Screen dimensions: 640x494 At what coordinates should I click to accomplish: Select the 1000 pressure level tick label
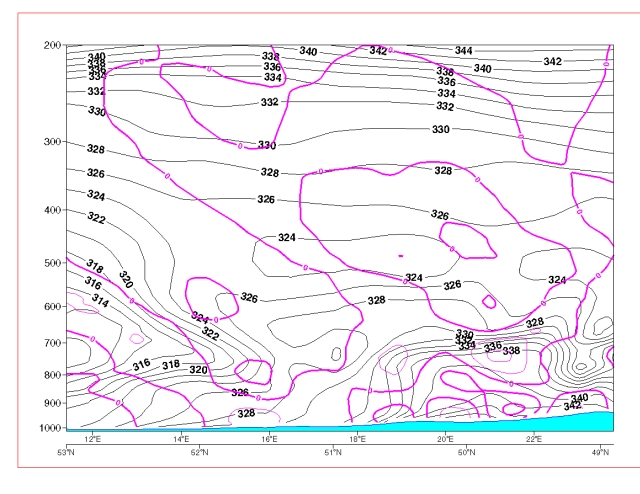pos(50,428)
